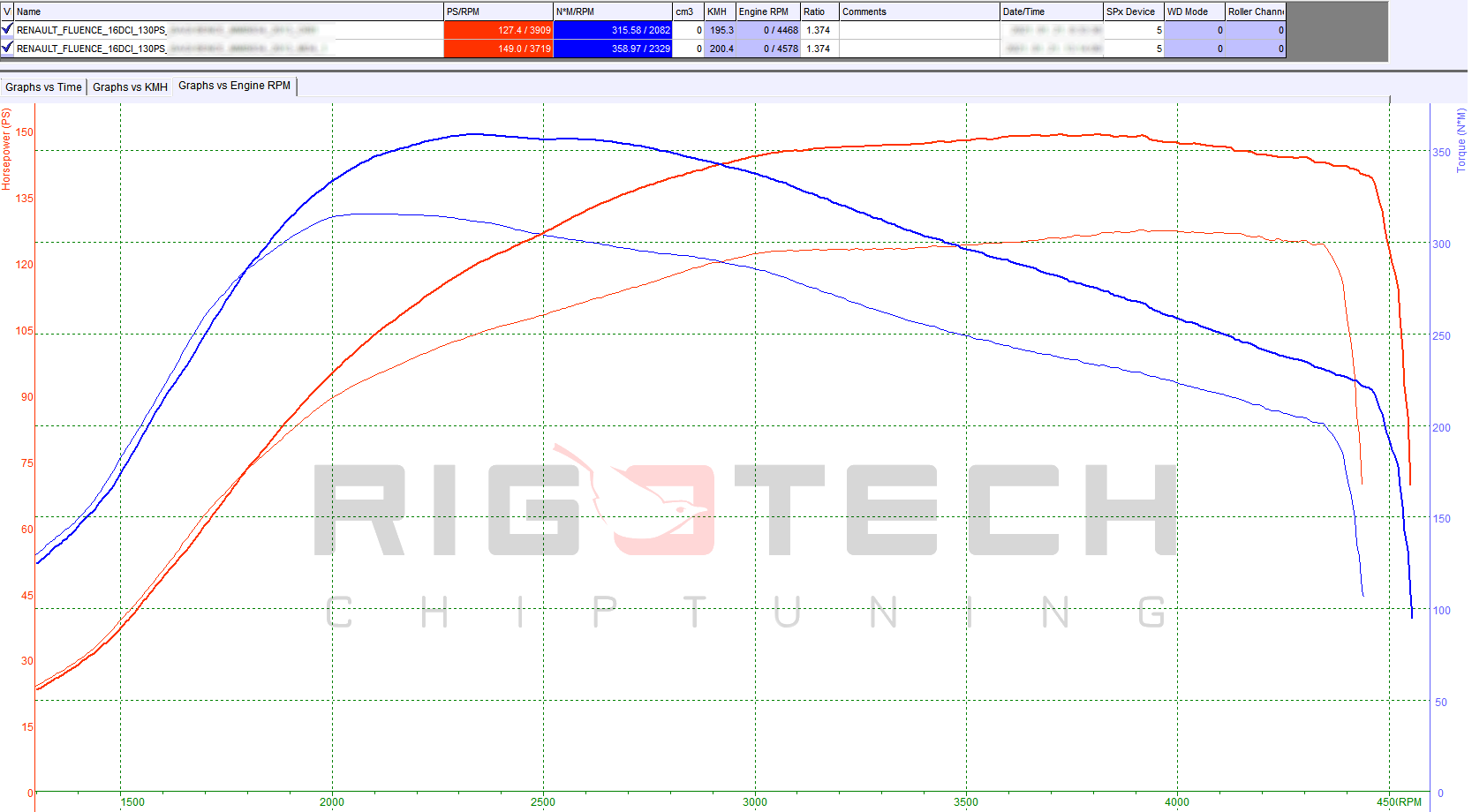
Task: Click the cm3 column header
Action: [x=689, y=11]
